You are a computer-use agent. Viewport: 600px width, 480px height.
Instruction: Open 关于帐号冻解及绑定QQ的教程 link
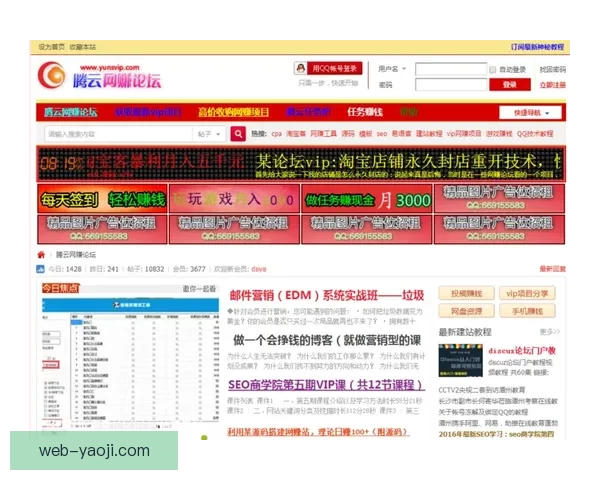tap(483, 412)
